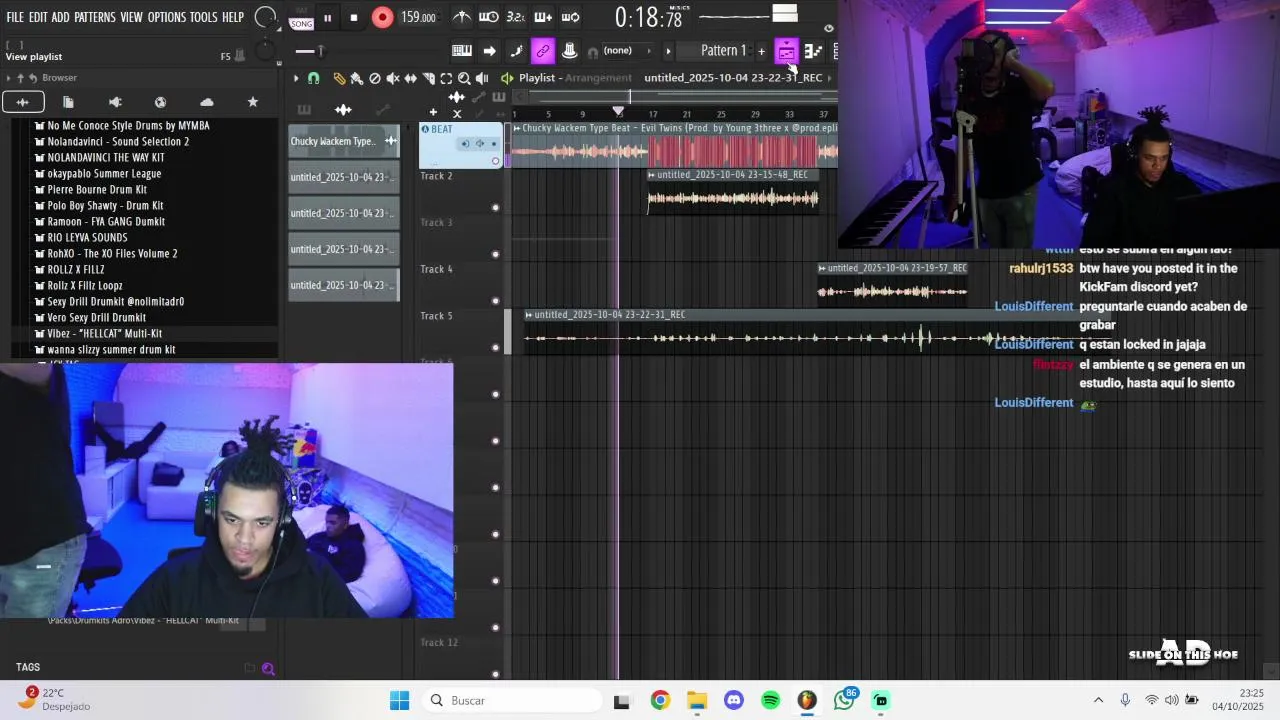This screenshot has width=1280, height=720.
Task: Select the browser audio waveform tab
Action: click(x=22, y=102)
